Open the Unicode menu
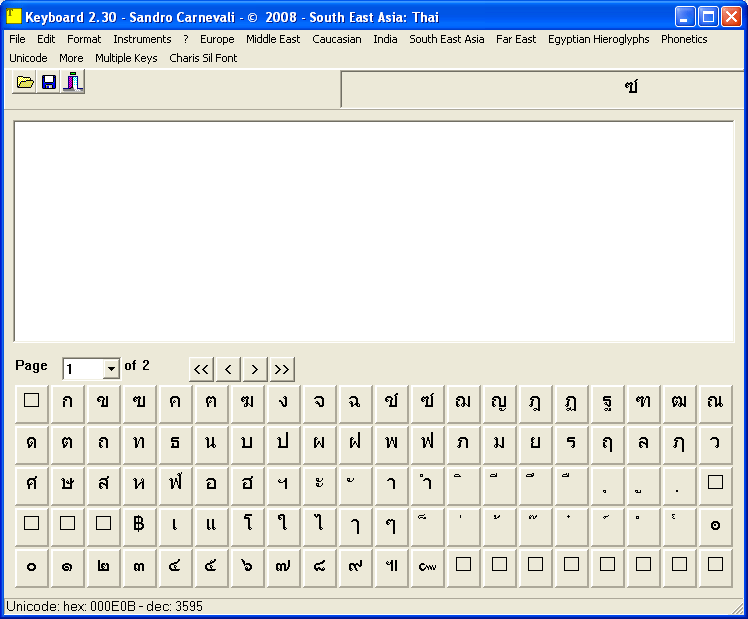Viewport: 748px width, 619px height. pos(28,58)
